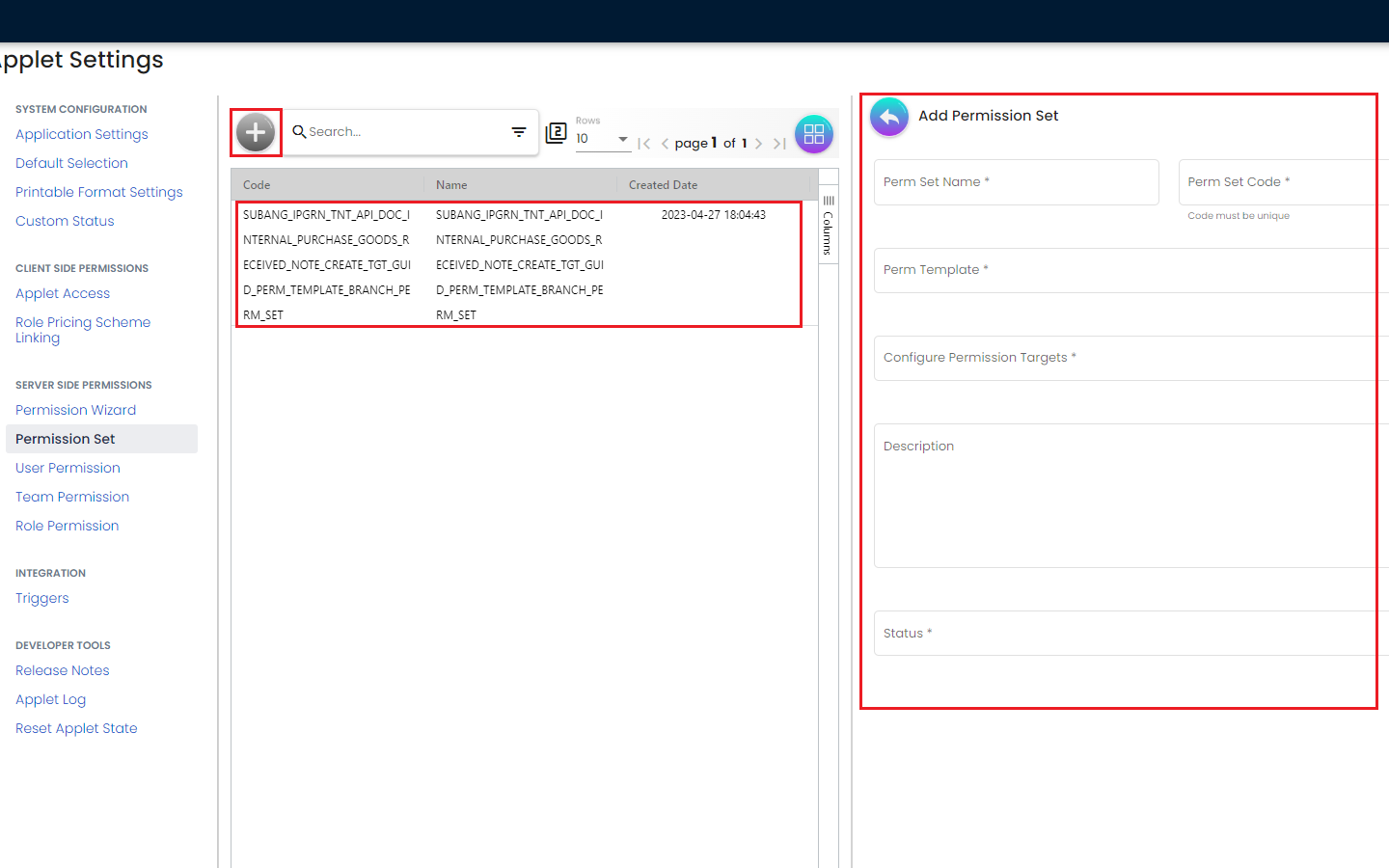Expand the Columns side panel

click(828, 227)
